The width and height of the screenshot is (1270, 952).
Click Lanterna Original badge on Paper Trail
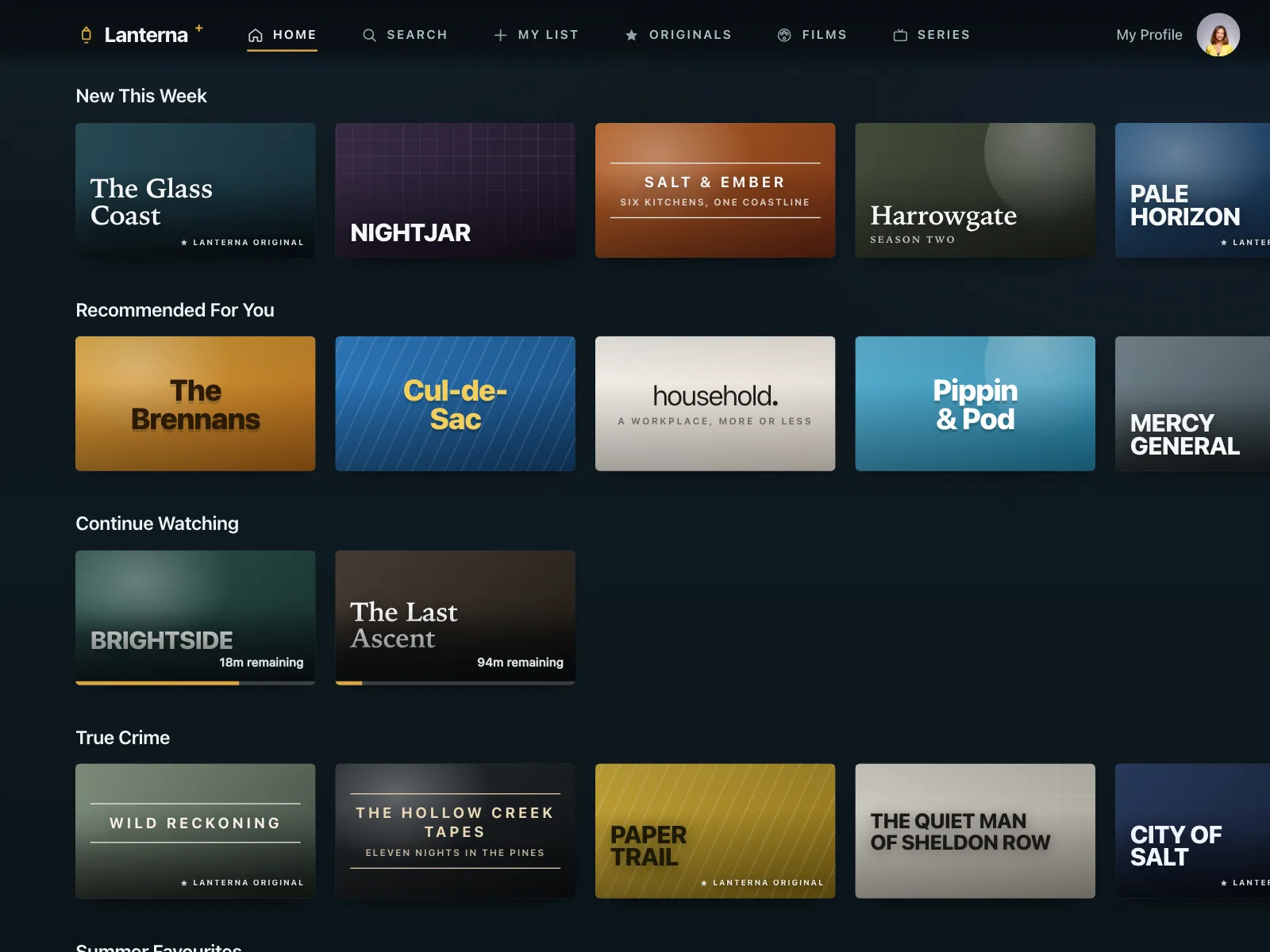pyautogui.click(x=762, y=883)
